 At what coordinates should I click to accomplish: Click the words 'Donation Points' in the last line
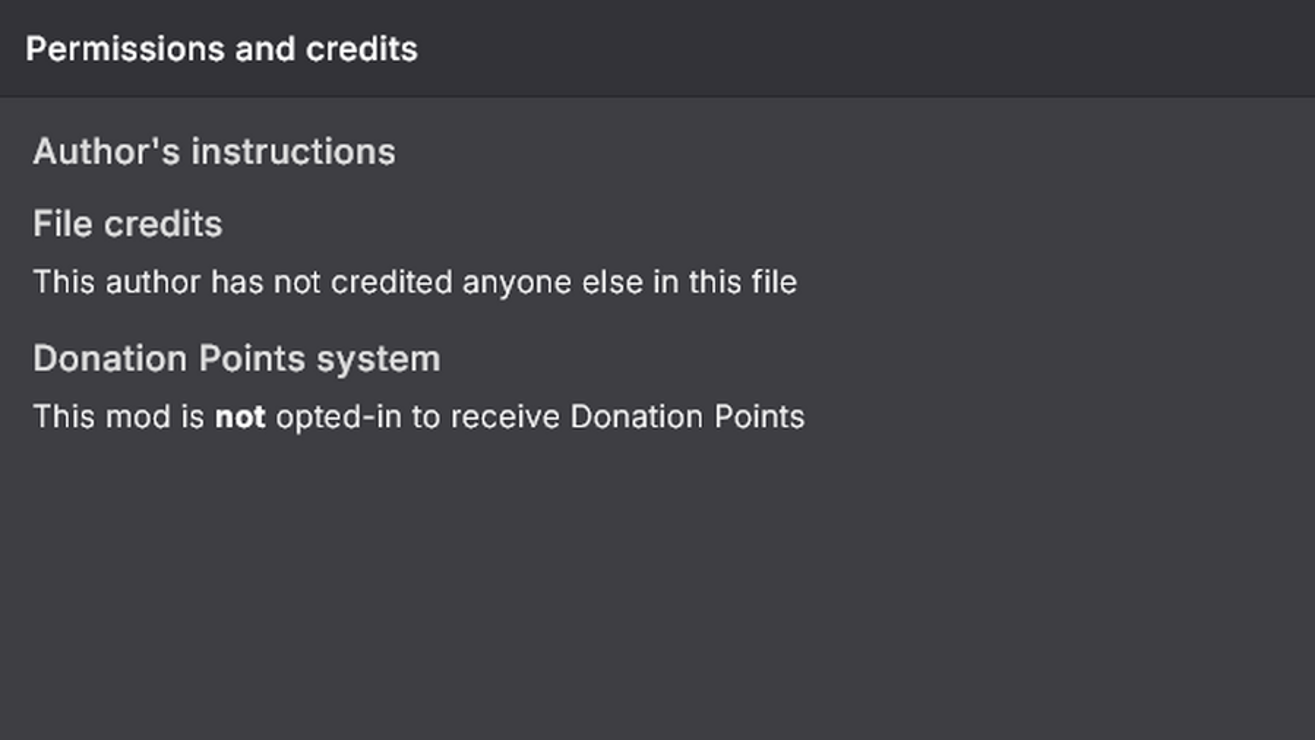pyautogui.click(x=687, y=416)
